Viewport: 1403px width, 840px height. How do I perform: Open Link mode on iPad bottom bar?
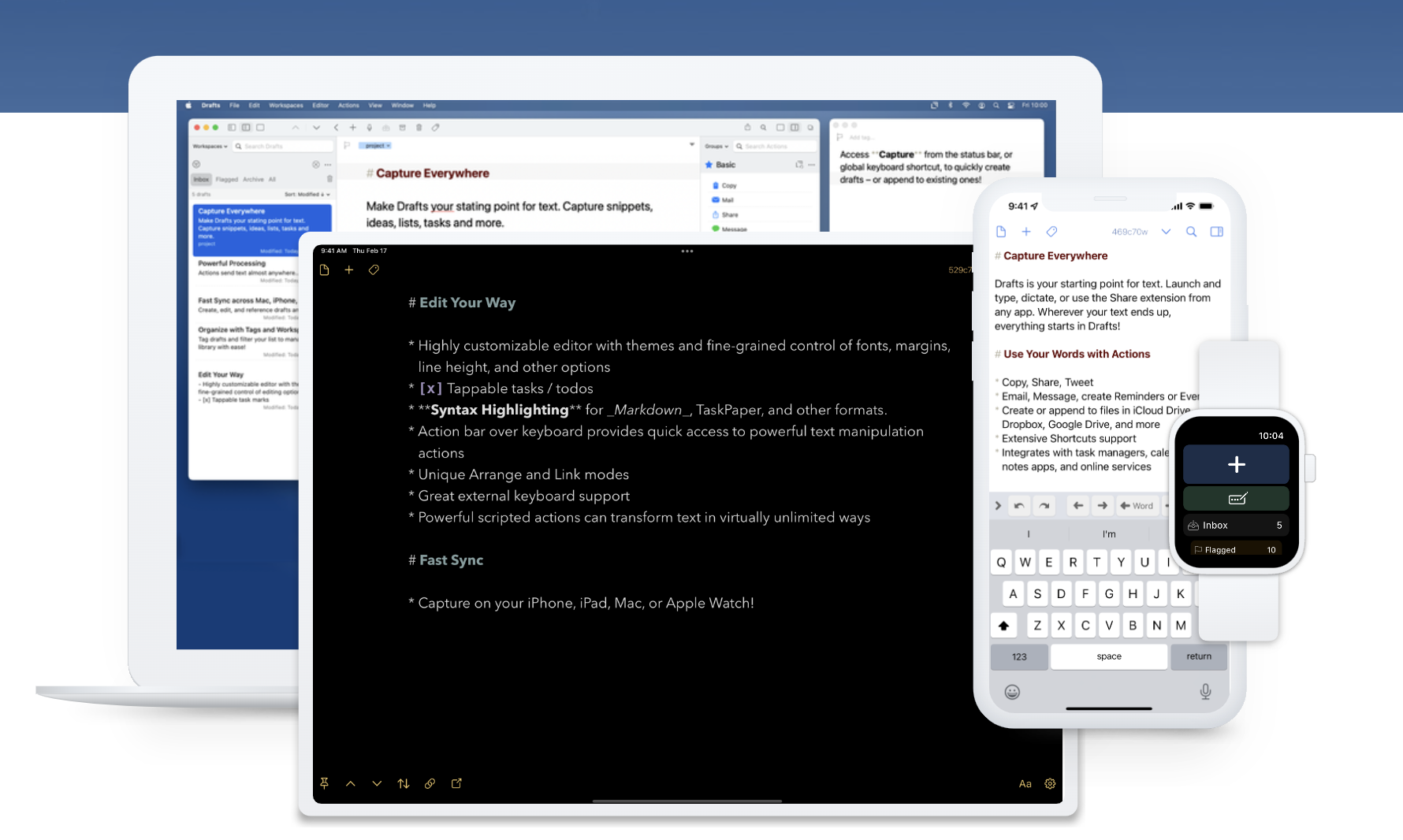pos(430,784)
